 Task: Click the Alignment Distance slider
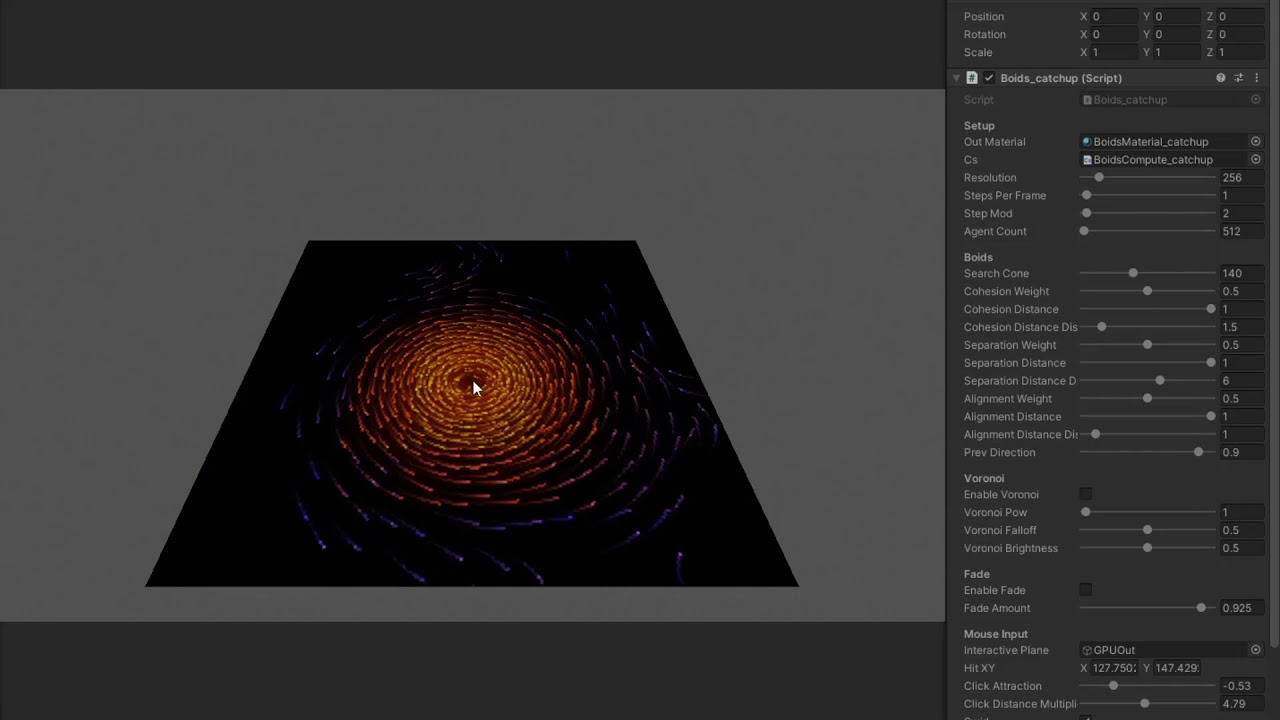pos(1148,418)
